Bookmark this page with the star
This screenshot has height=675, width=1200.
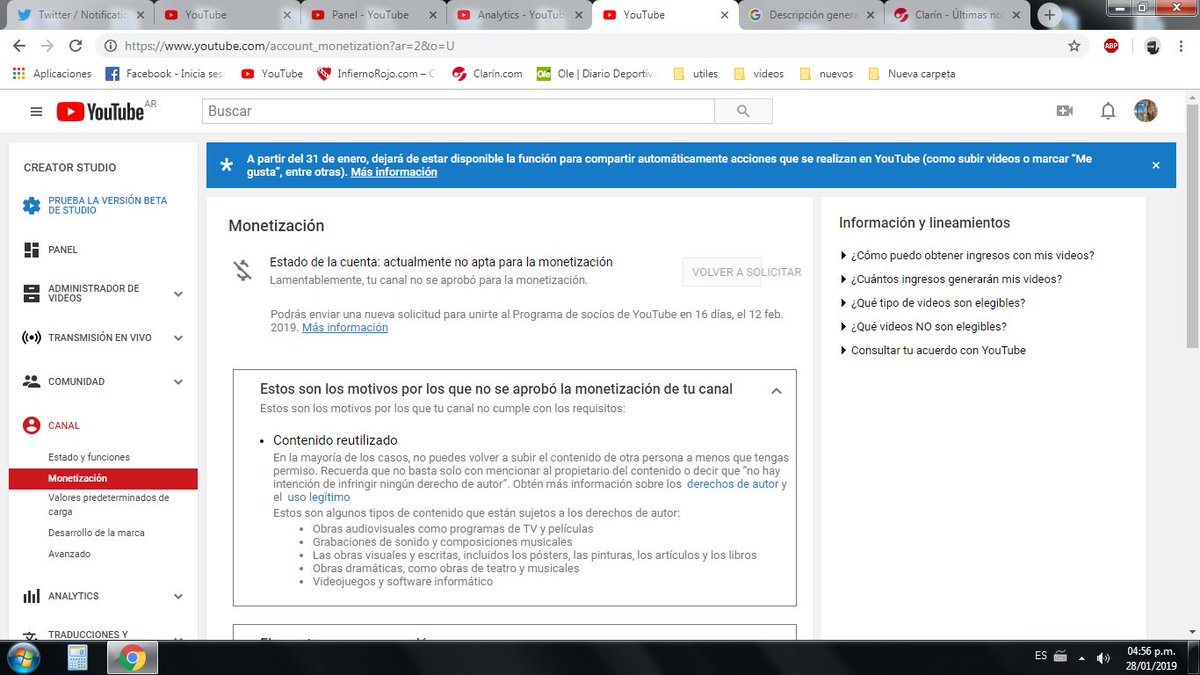pyautogui.click(x=1074, y=46)
